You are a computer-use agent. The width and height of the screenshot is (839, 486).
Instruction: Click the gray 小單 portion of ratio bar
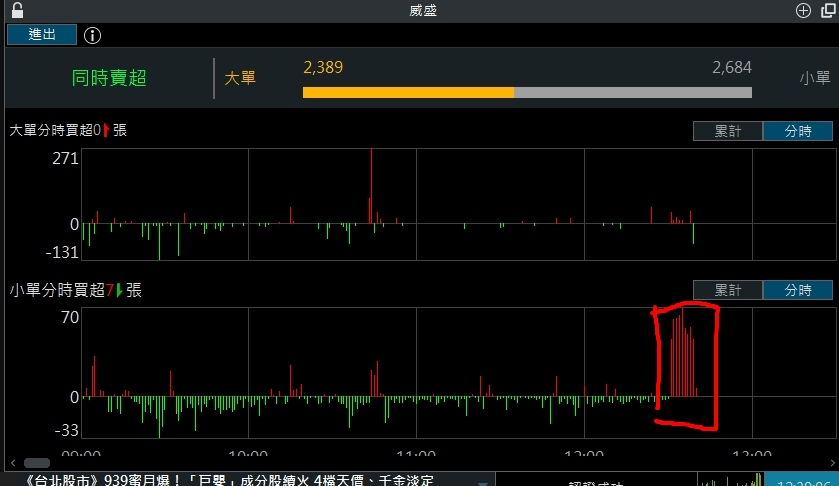(x=632, y=92)
